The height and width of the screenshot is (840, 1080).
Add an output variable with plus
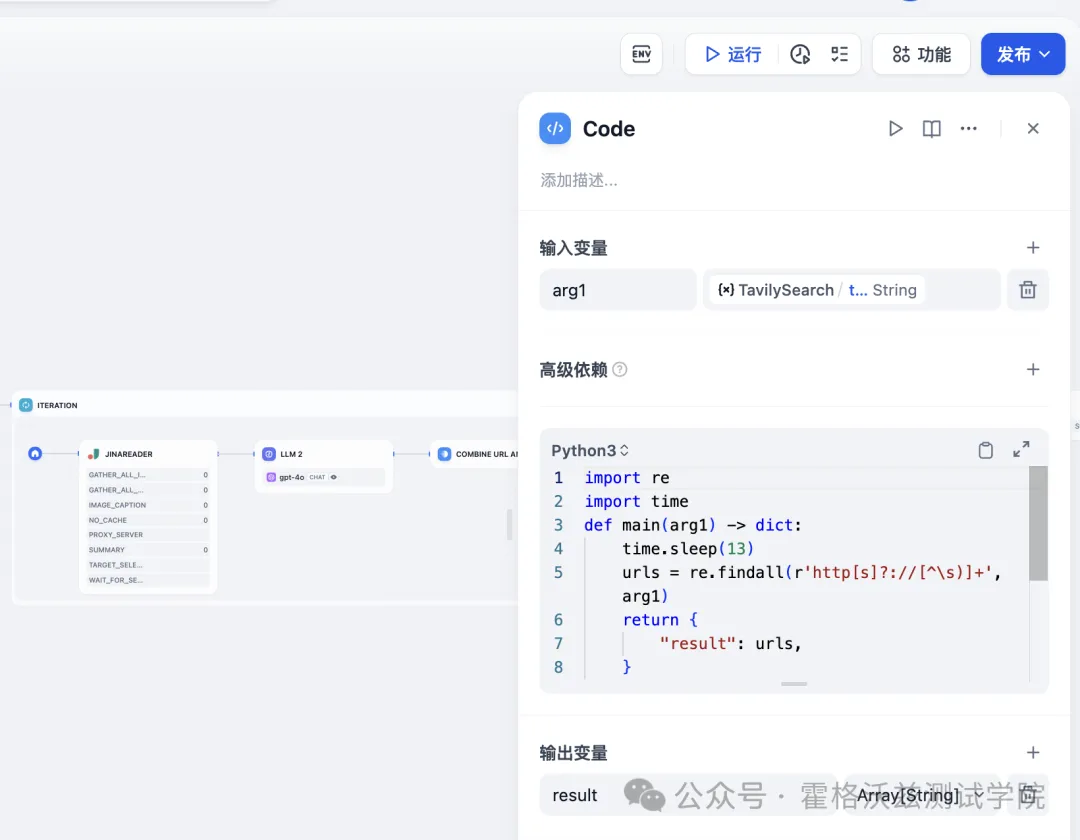1032,753
